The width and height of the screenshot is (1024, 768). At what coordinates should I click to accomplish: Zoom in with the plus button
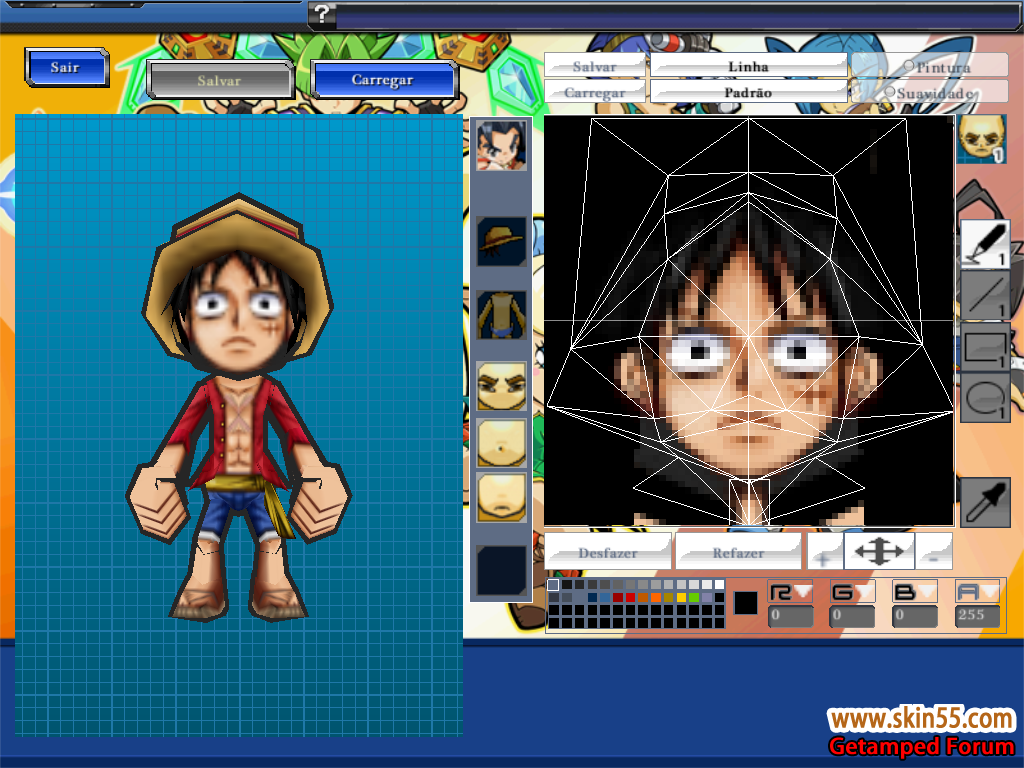point(825,552)
